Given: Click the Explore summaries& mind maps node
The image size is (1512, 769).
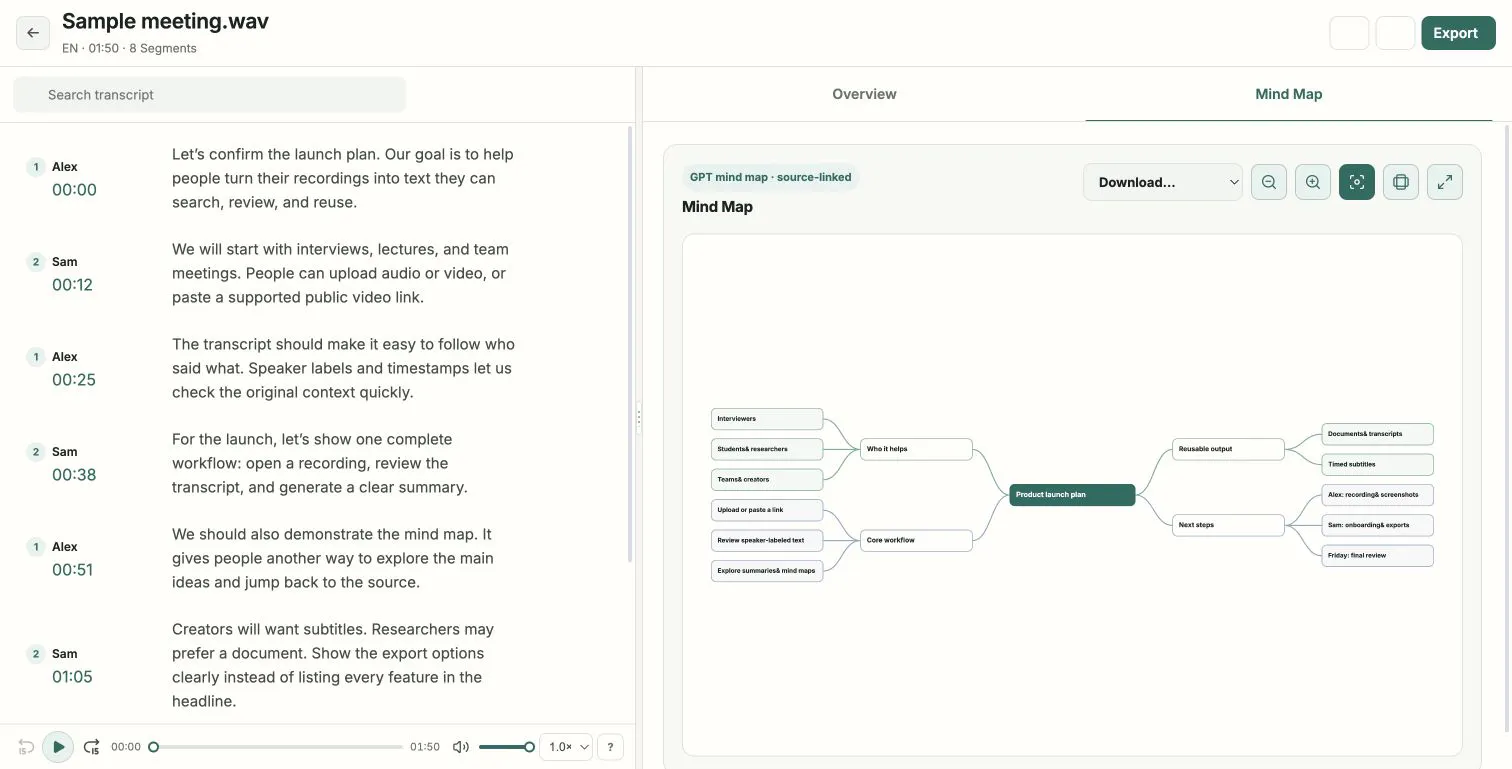Looking at the screenshot, I should [x=767, y=571].
